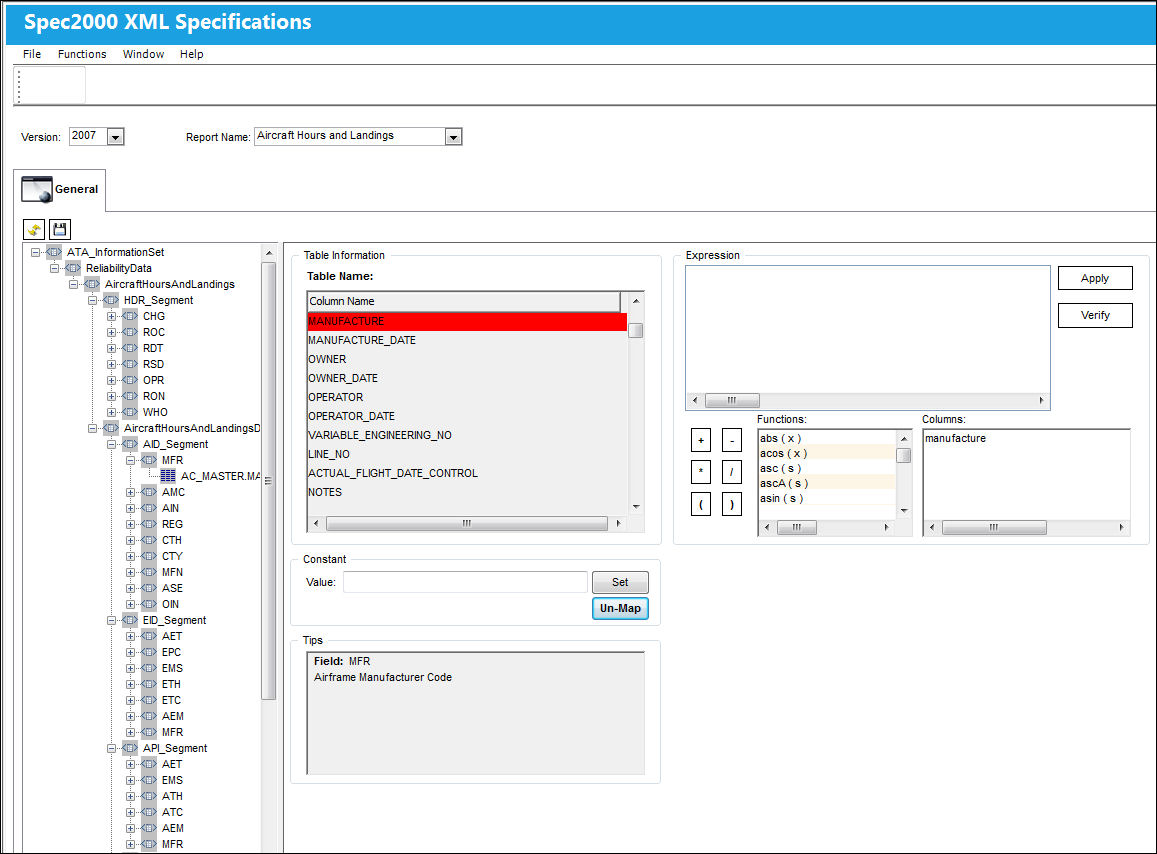Open the Help menu
The image size is (1157, 854).
tap(191, 54)
